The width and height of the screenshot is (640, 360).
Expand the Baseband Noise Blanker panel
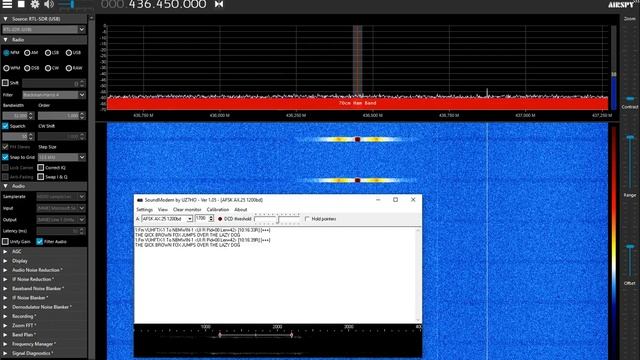tap(5, 289)
